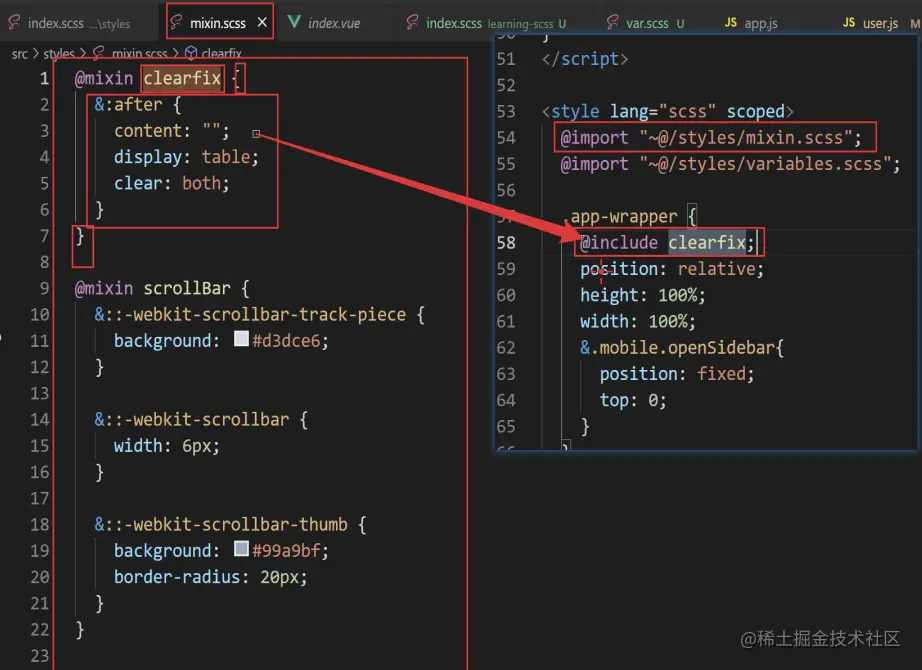Image resolution: width=922 pixels, height=670 pixels.
Task: Close the mixin.scss tab
Action: pos(262,22)
